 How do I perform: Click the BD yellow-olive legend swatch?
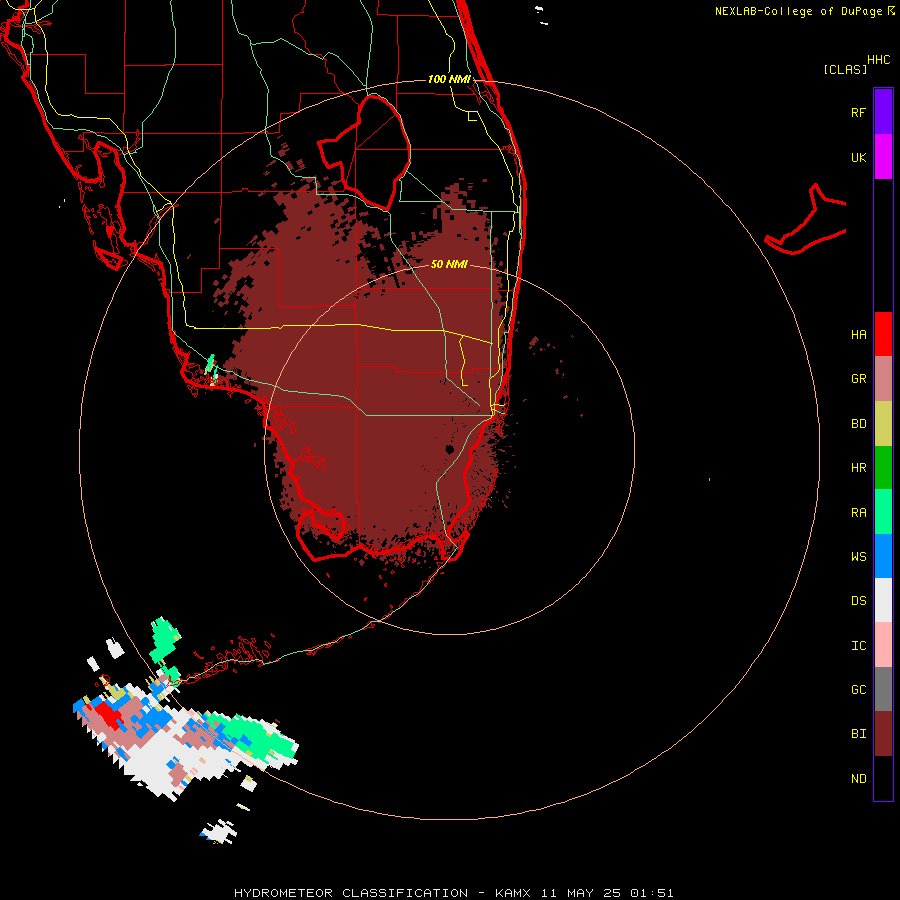click(x=883, y=424)
